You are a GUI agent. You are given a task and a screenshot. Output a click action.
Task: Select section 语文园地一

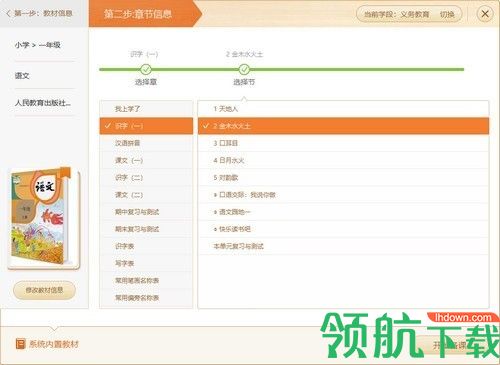[x=343, y=212]
